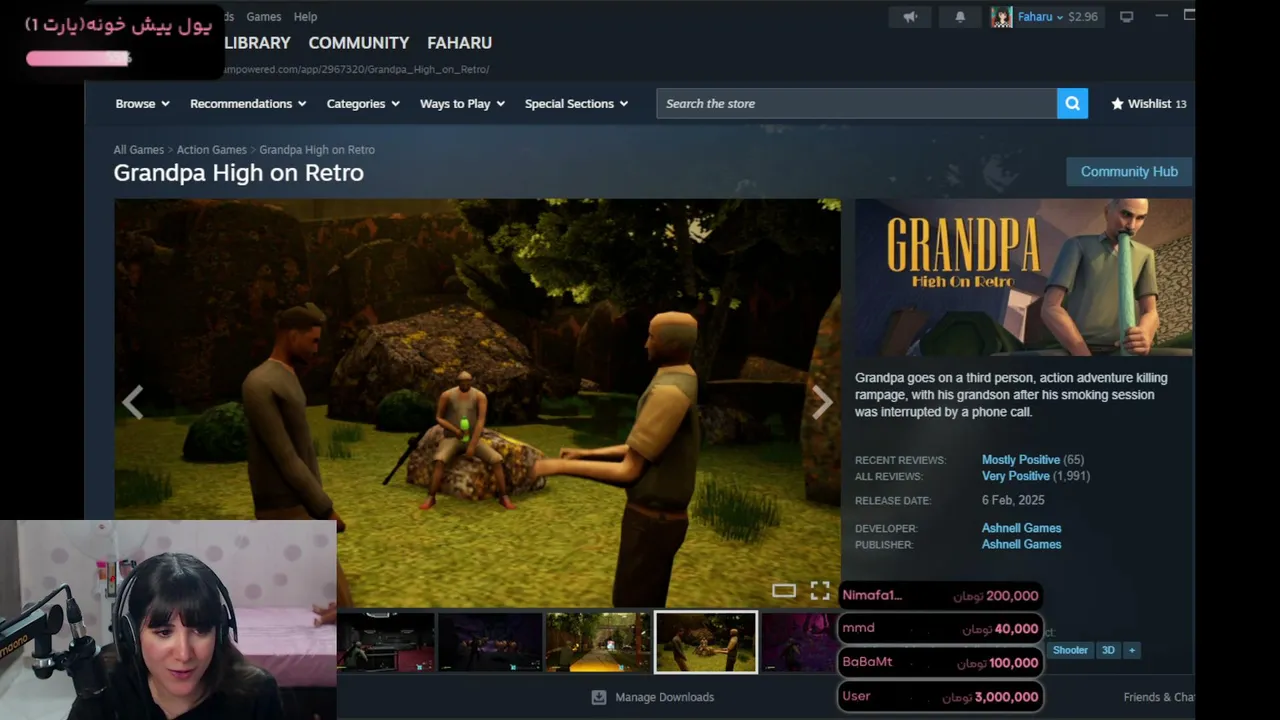
Task: Click the page title Grandpa High on Retro
Action: [238, 173]
